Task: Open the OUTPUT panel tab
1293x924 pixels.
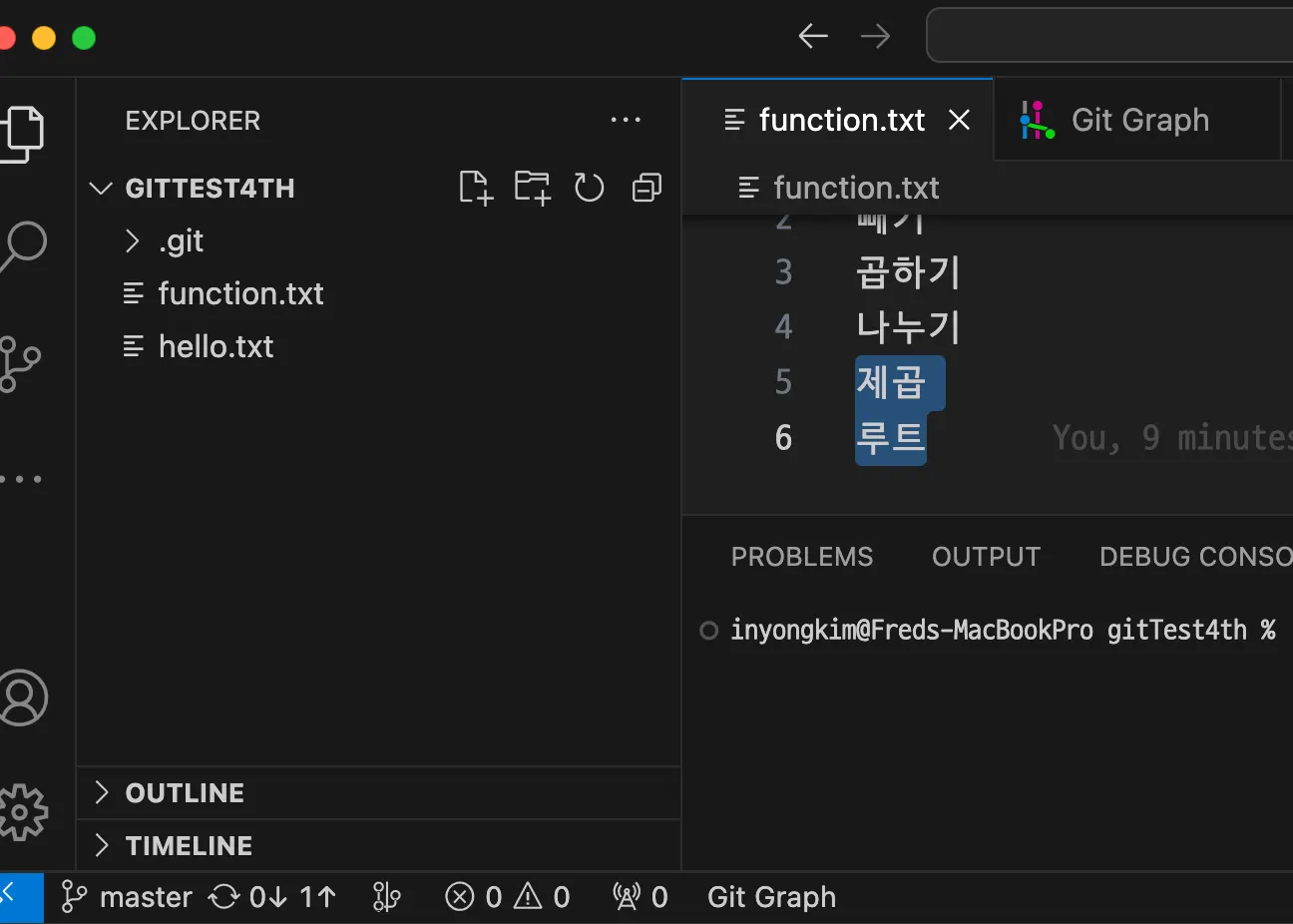Action: [x=986, y=557]
